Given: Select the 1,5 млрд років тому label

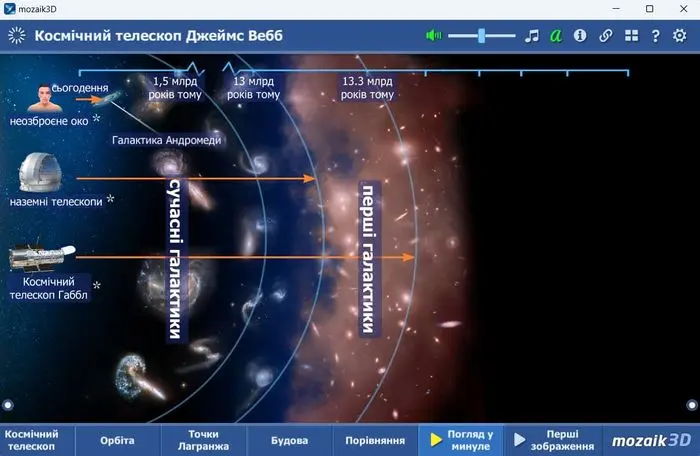Looking at the screenshot, I should click(x=175, y=88).
